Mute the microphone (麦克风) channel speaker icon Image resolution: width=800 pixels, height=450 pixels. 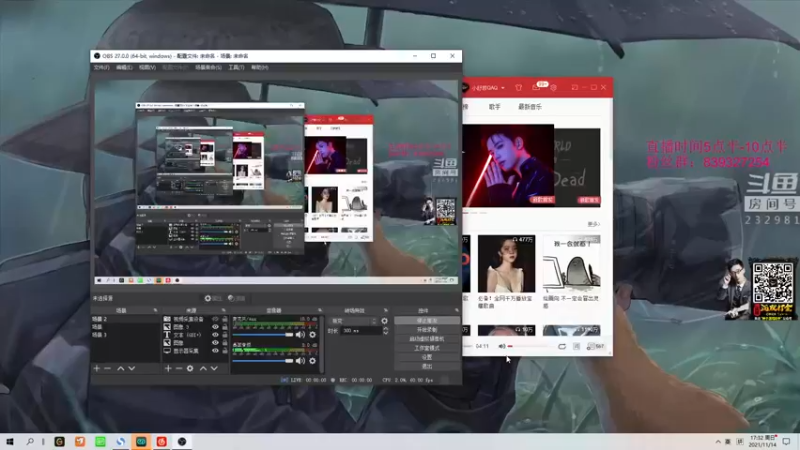(301, 335)
